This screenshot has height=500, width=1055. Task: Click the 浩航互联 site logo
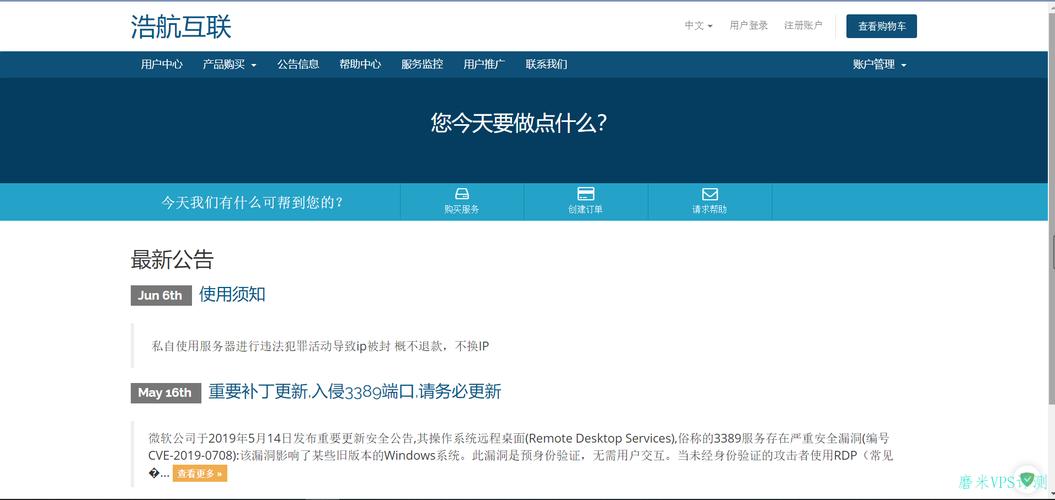click(181, 27)
